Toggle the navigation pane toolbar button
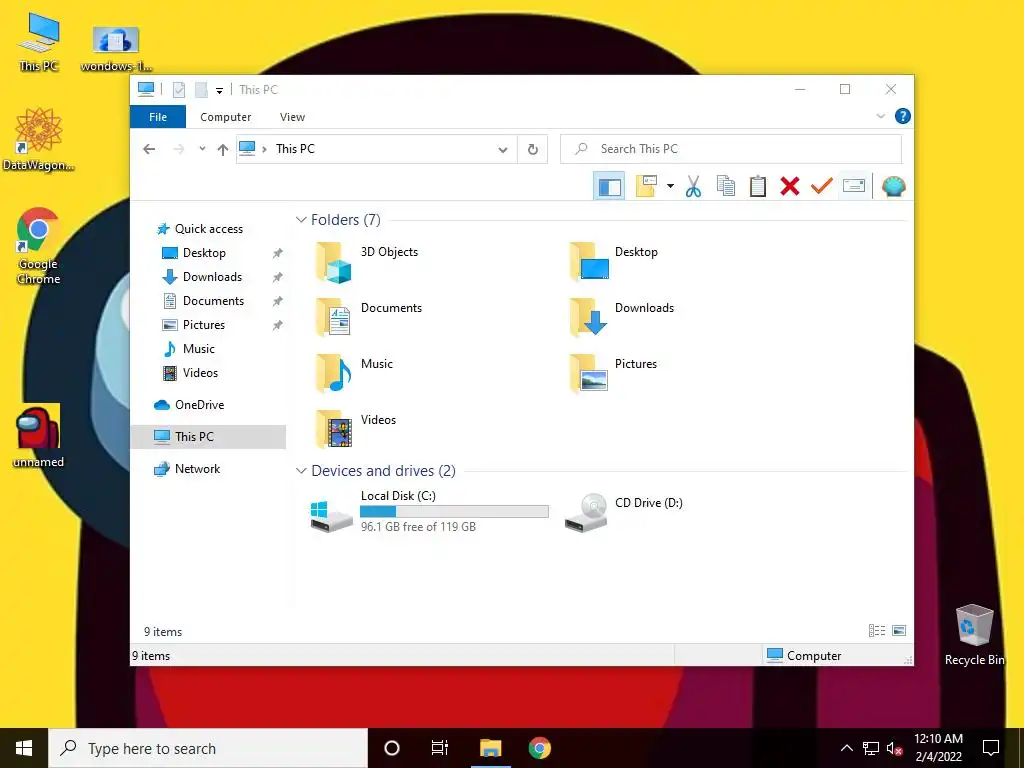 pyautogui.click(x=609, y=187)
